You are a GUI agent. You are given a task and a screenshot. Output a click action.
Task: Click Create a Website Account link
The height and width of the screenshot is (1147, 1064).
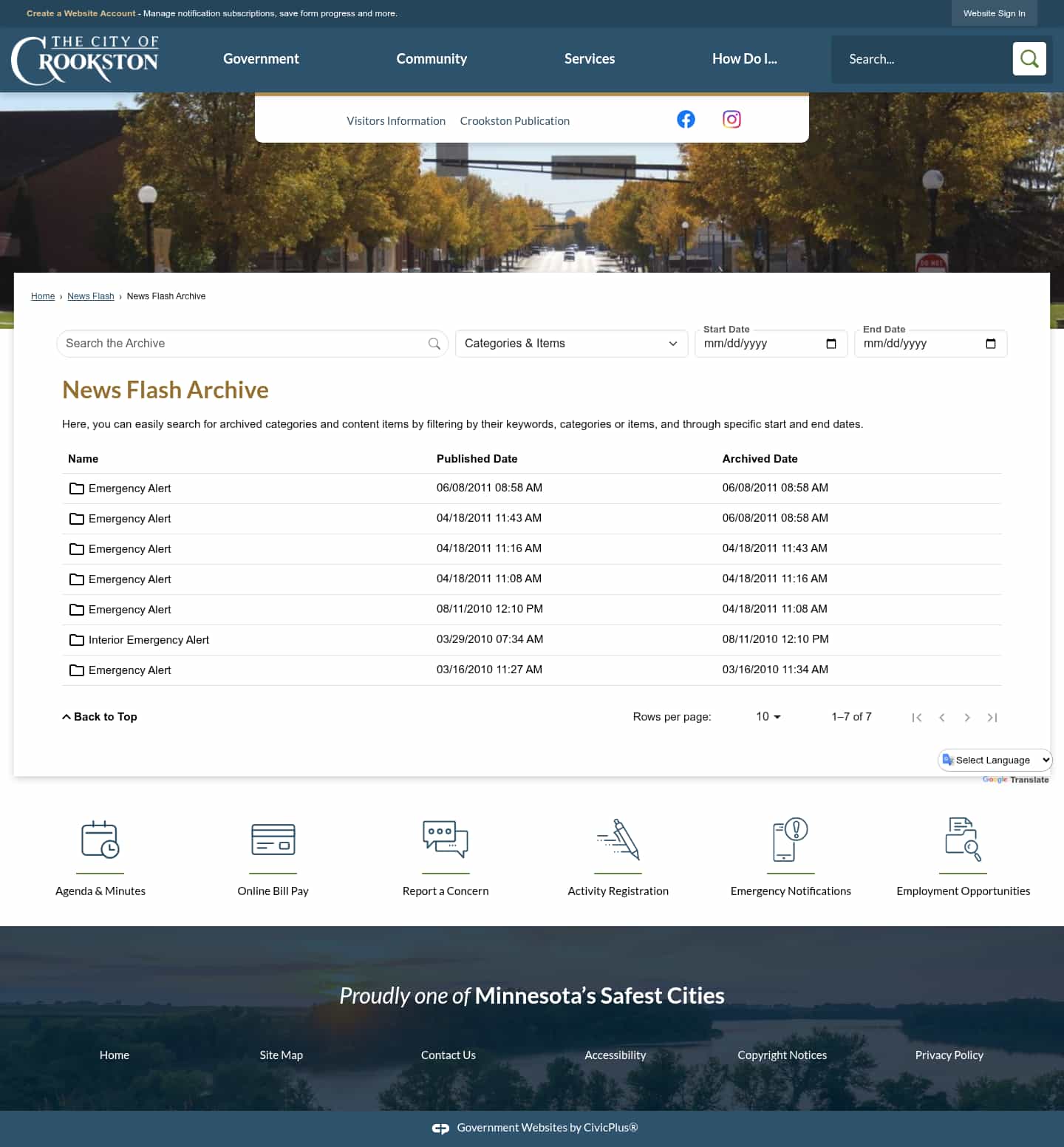(x=81, y=13)
